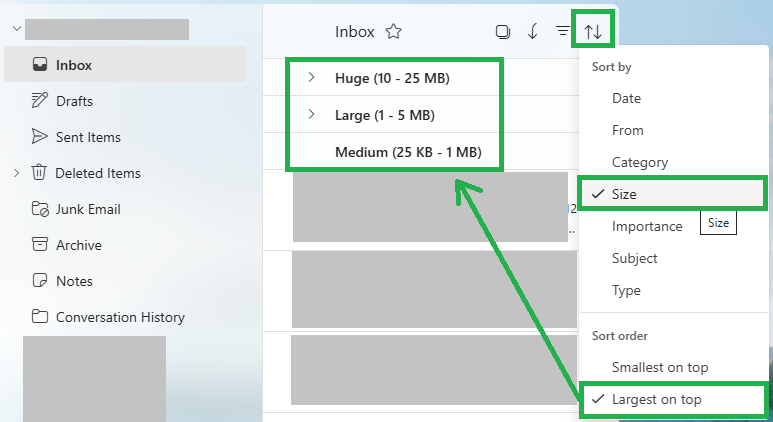Screen dimensions: 773x422
Task: Select Size sort option
Action: 673,194
